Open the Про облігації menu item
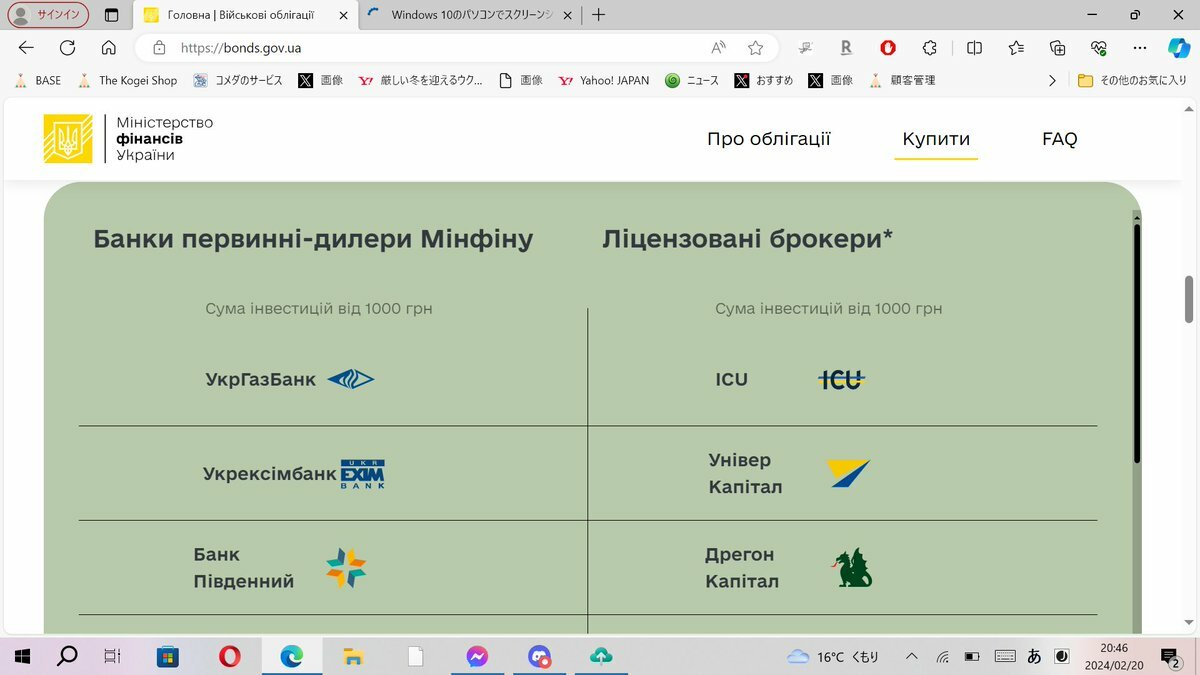The height and width of the screenshot is (675, 1200). tap(769, 139)
